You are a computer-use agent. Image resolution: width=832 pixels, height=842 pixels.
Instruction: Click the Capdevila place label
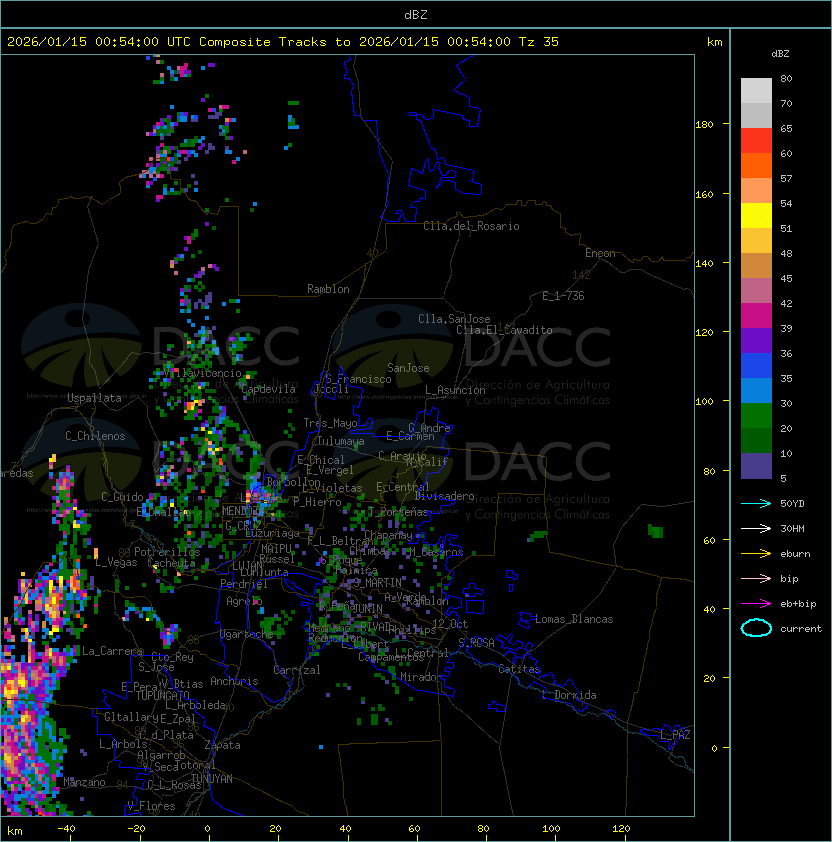pos(268,389)
